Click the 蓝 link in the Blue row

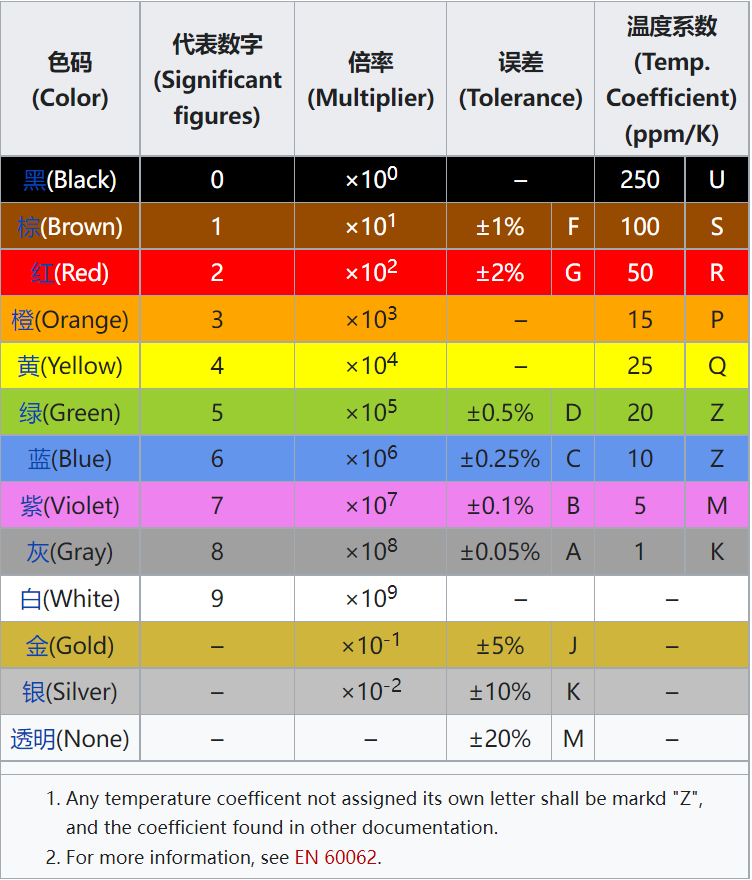[39, 459]
